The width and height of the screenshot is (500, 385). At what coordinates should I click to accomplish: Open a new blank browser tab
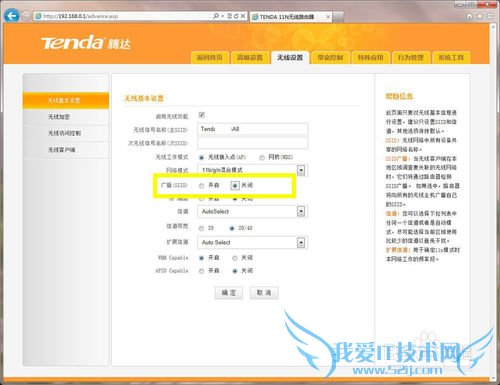pos(338,16)
